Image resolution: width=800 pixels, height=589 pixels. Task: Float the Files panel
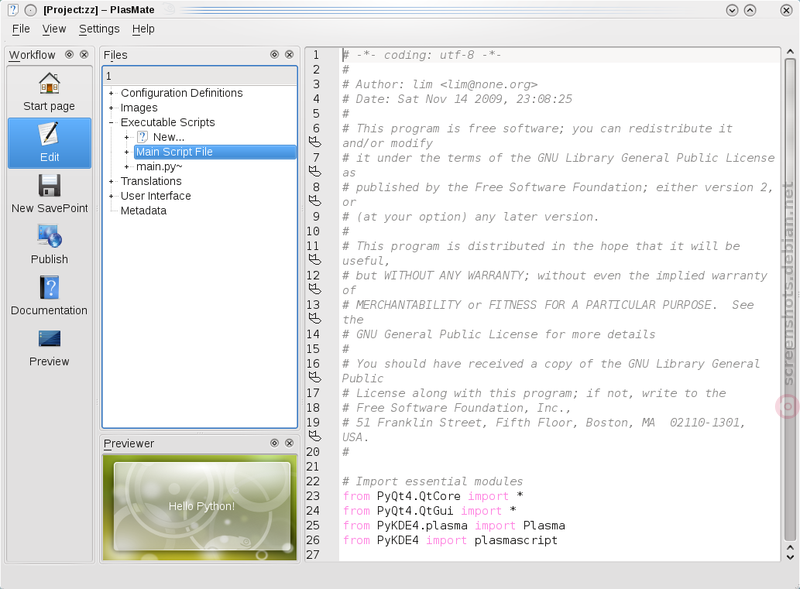tap(274, 54)
